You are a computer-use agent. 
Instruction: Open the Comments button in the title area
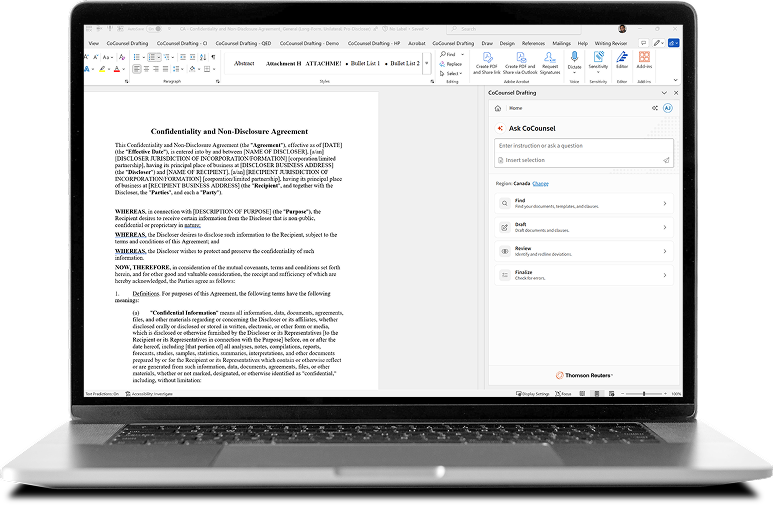pos(643,43)
